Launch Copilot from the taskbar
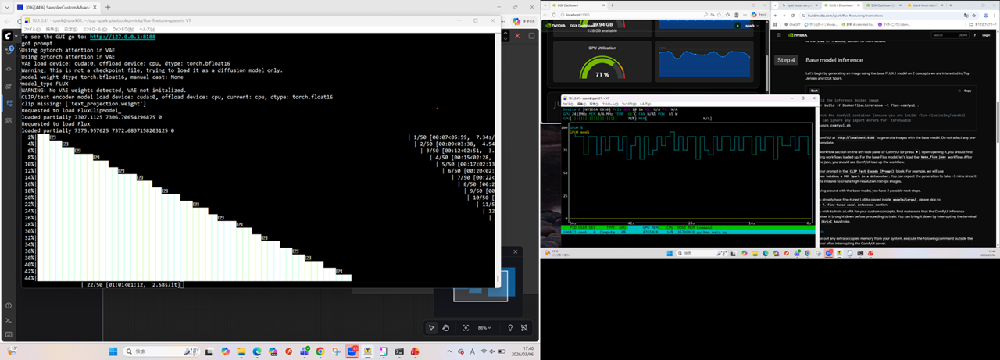 click(225, 352)
